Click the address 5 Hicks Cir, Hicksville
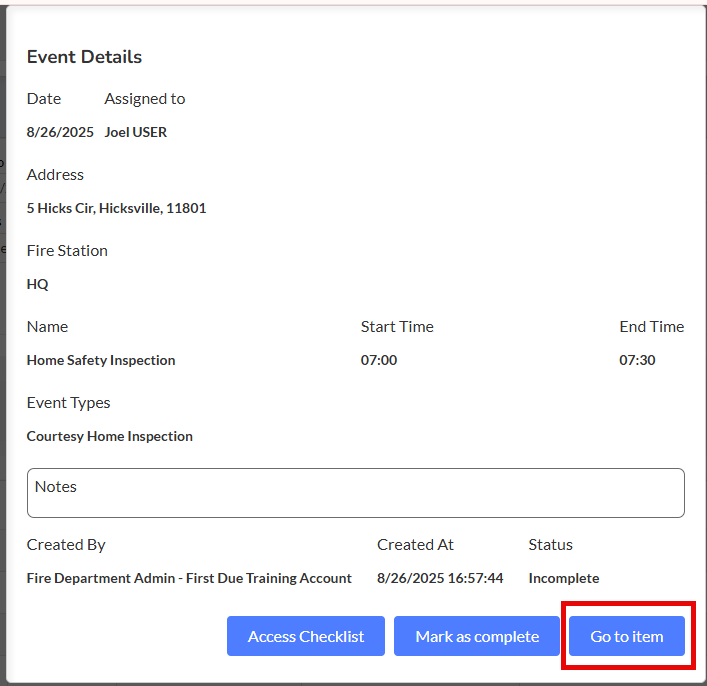This screenshot has width=707, height=686. [x=116, y=208]
